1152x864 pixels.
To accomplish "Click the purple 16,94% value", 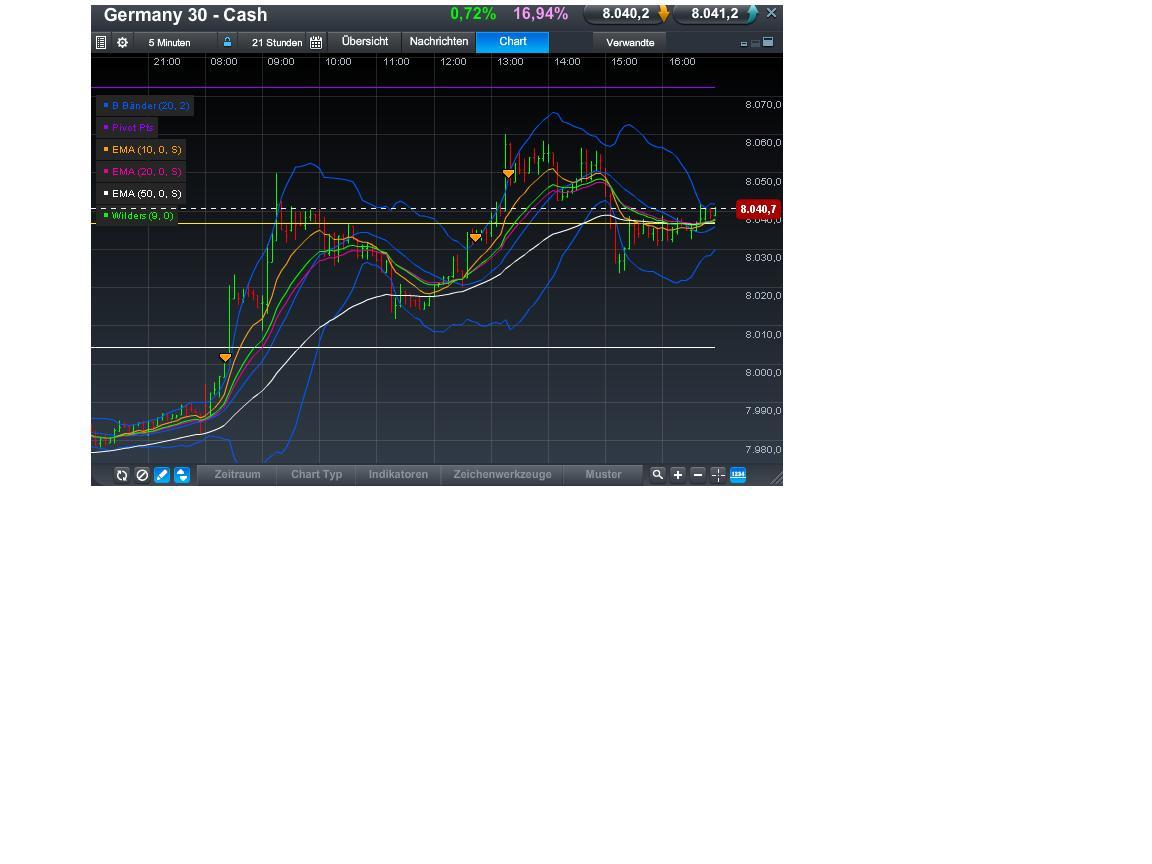I will click(540, 14).
